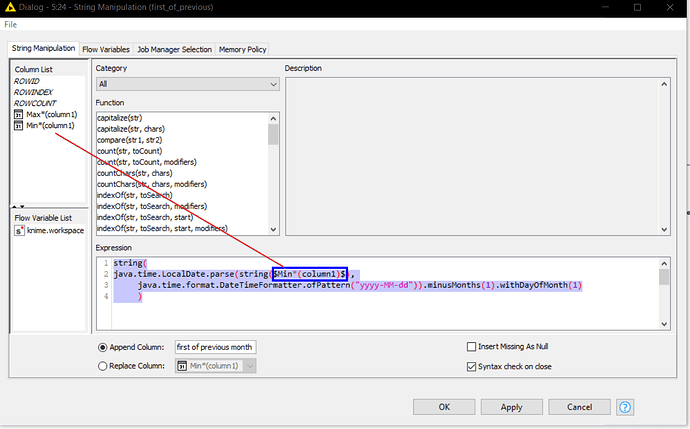This screenshot has width=690, height=429.
Task: Switch to the Flow Variables tab
Action: pyautogui.click(x=107, y=49)
